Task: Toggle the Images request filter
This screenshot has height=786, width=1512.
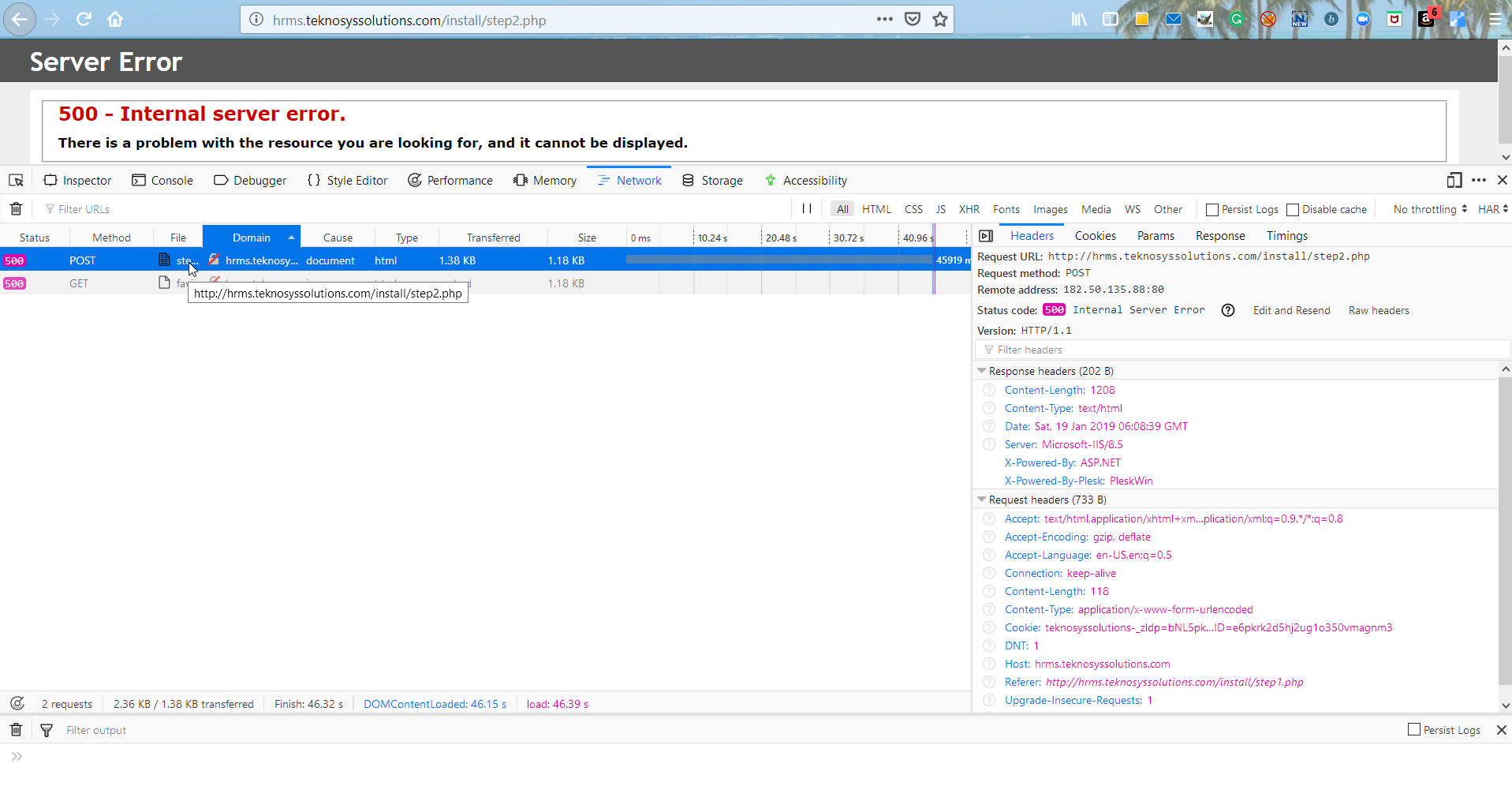Action: pos(1051,209)
